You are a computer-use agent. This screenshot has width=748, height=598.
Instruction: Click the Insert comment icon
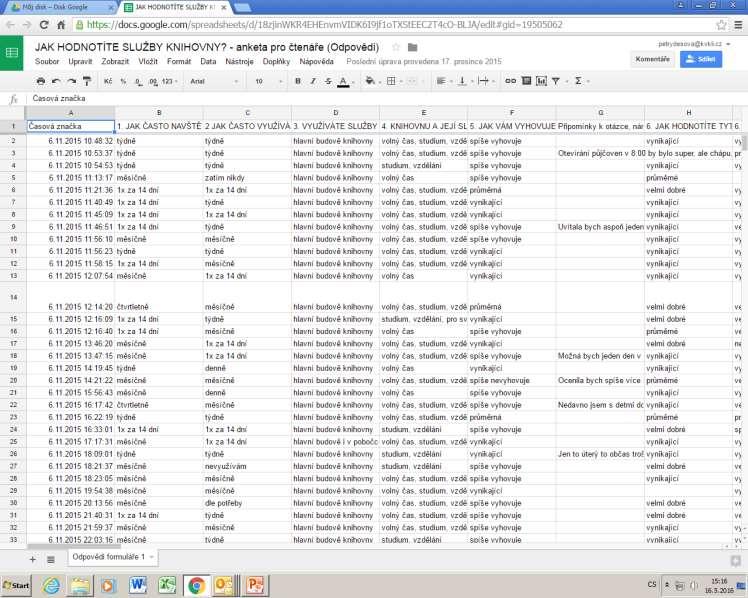point(526,81)
